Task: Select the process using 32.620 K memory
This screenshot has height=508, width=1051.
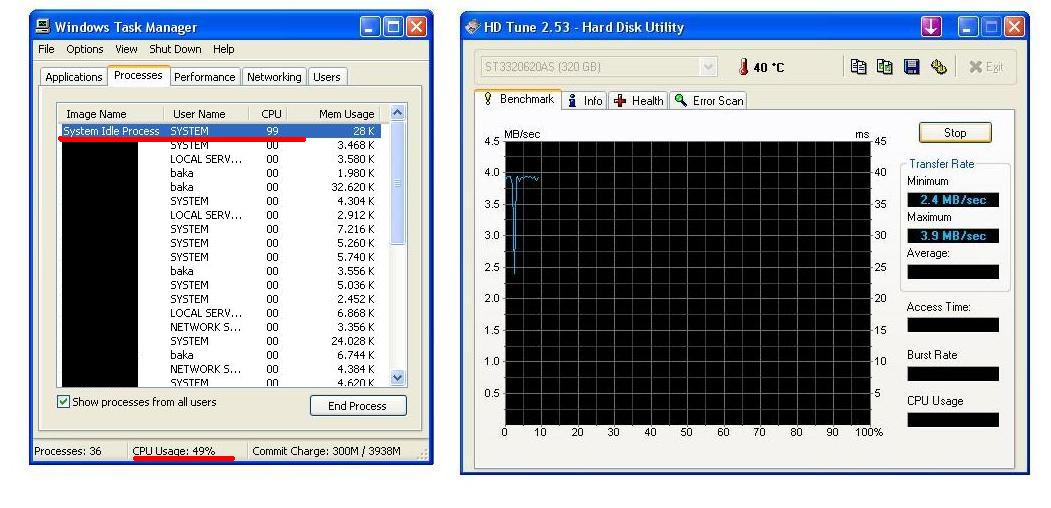Action: point(221,187)
